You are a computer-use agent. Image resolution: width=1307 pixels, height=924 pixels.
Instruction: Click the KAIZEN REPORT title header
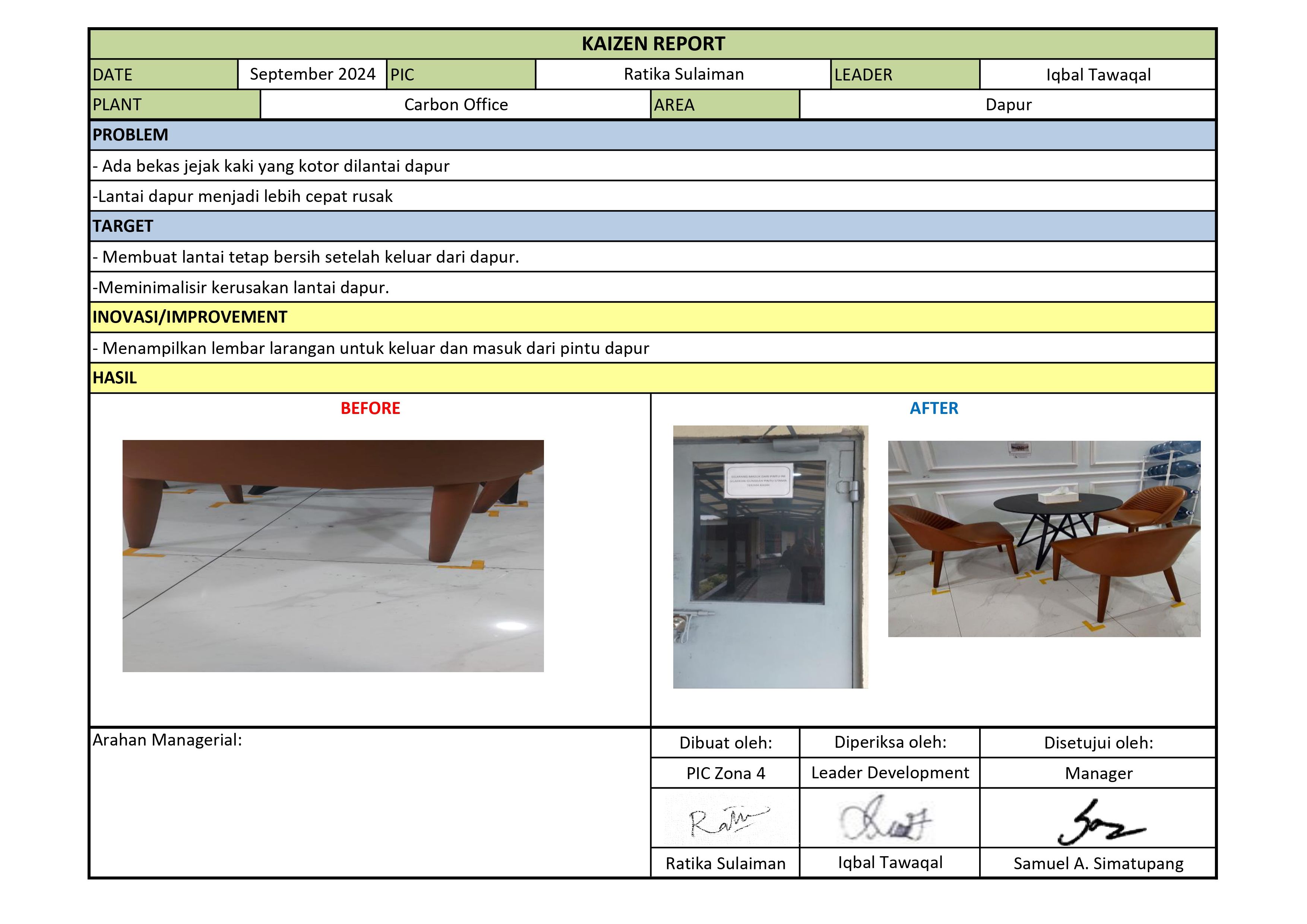(652, 44)
